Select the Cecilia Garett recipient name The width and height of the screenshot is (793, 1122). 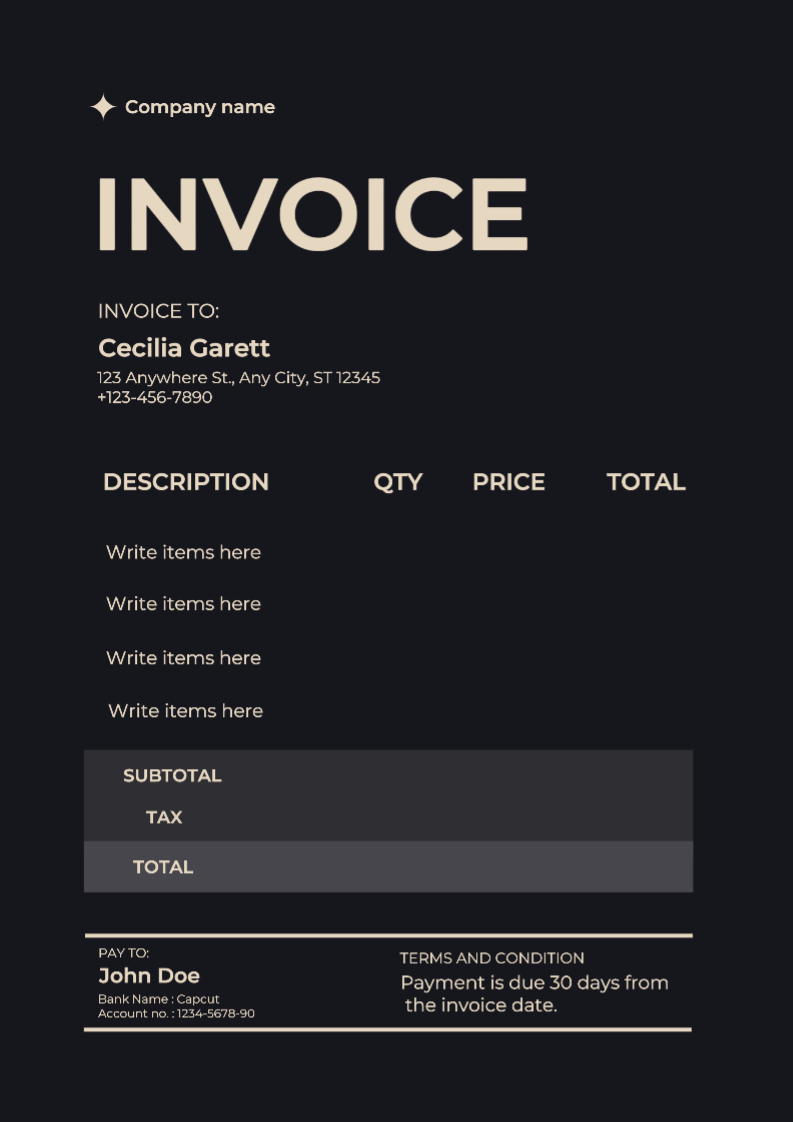tap(184, 348)
